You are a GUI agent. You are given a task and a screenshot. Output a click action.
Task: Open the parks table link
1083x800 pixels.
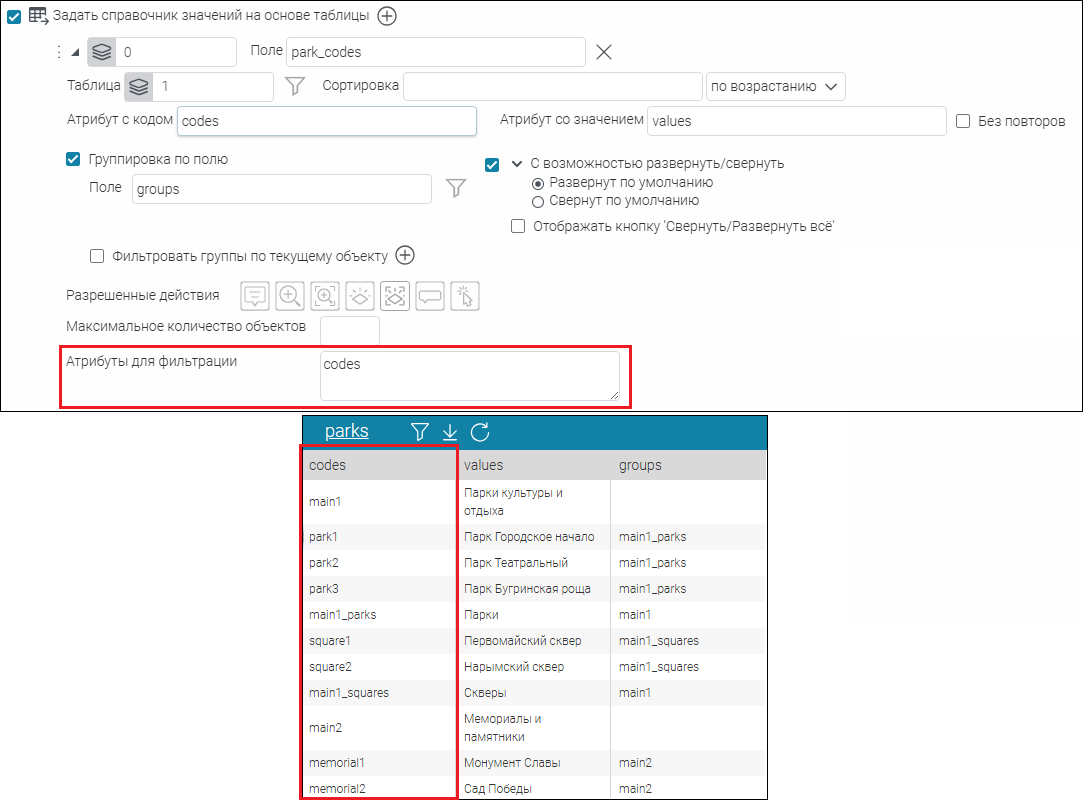pos(346,431)
